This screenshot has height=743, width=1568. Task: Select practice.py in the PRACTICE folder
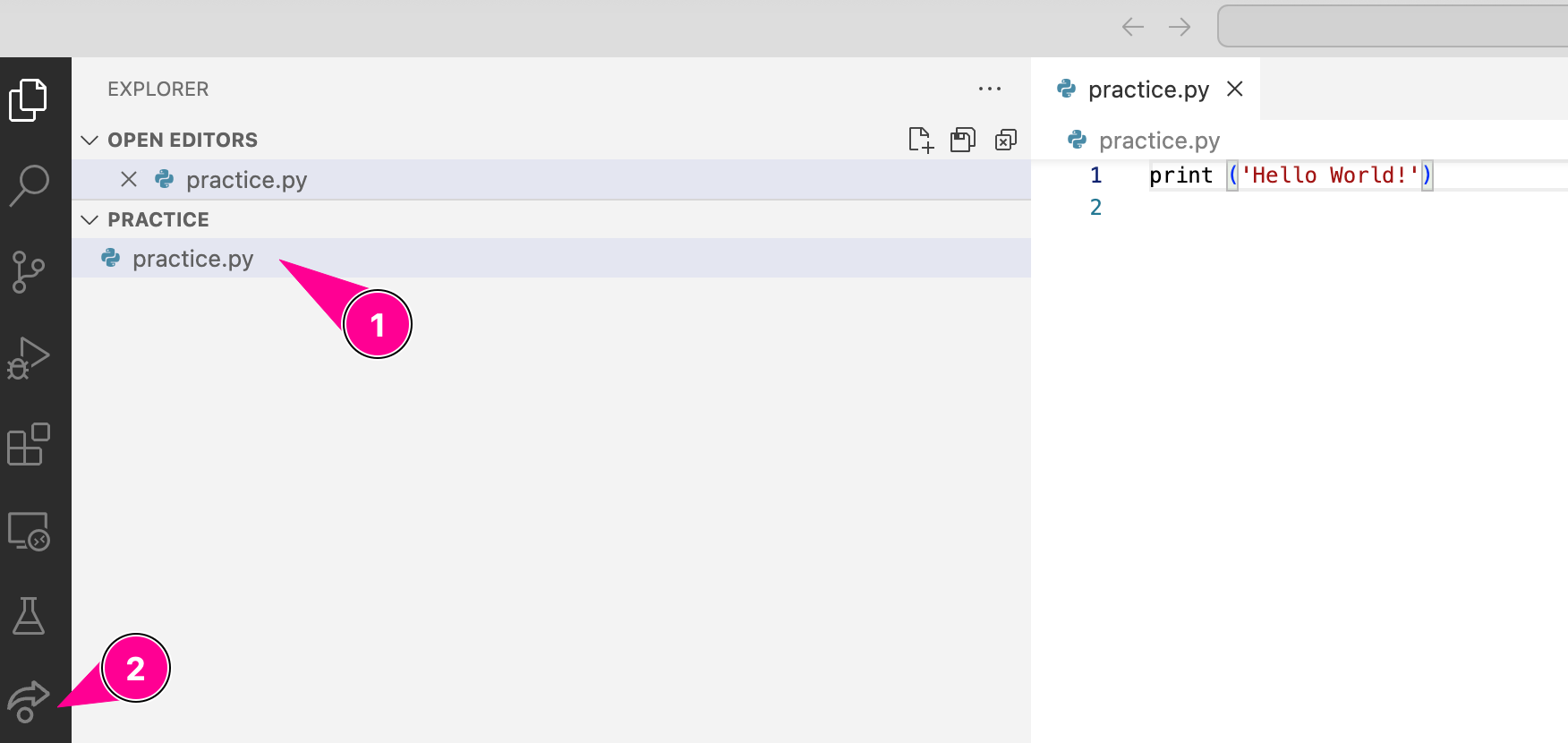click(192, 259)
